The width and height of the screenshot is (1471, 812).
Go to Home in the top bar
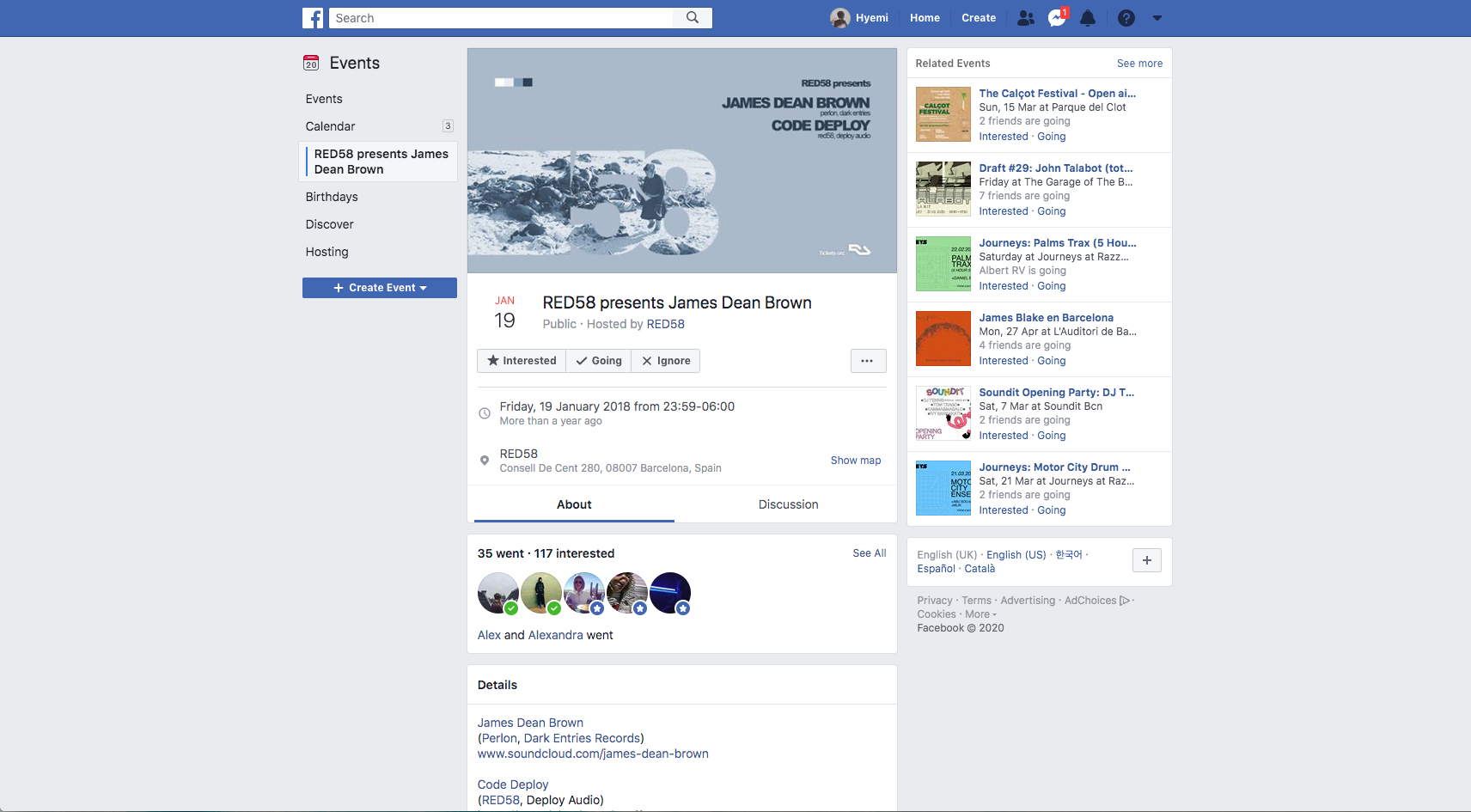coord(925,18)
